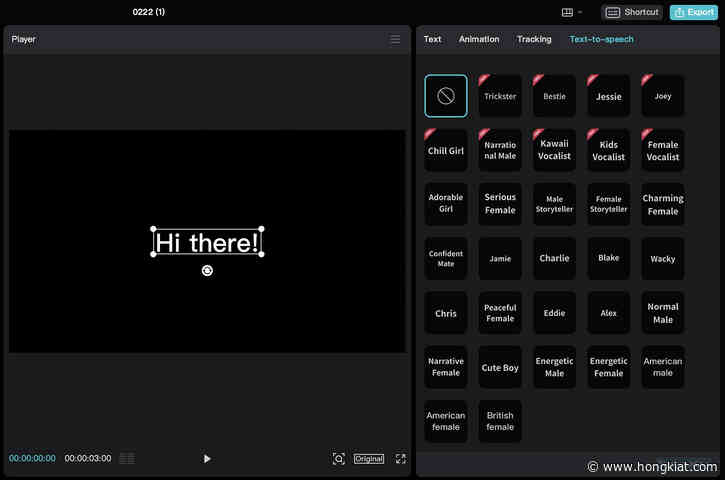Select the Jamie voice tile
725x480 pixels.
(x=500, y=258)
